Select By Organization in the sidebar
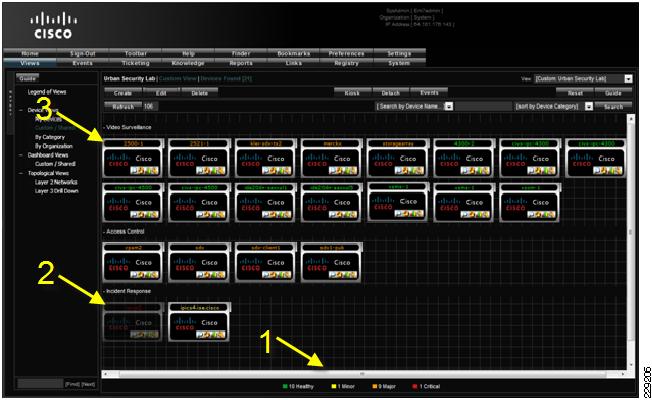The height and width of the screenshot is (400, 652). (x=54, y=146)
